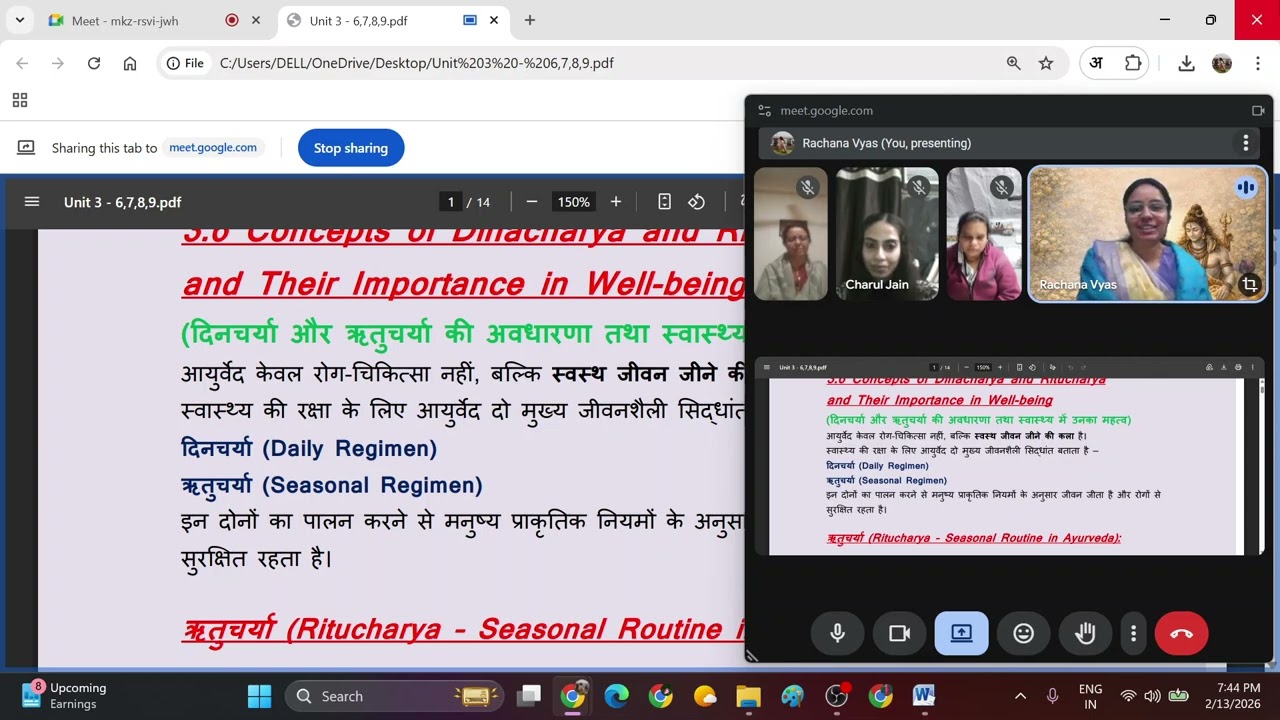Open the meet.google.com link in sharing bar
Screen dimensions: 1280x720
click(x=213, y=147)
